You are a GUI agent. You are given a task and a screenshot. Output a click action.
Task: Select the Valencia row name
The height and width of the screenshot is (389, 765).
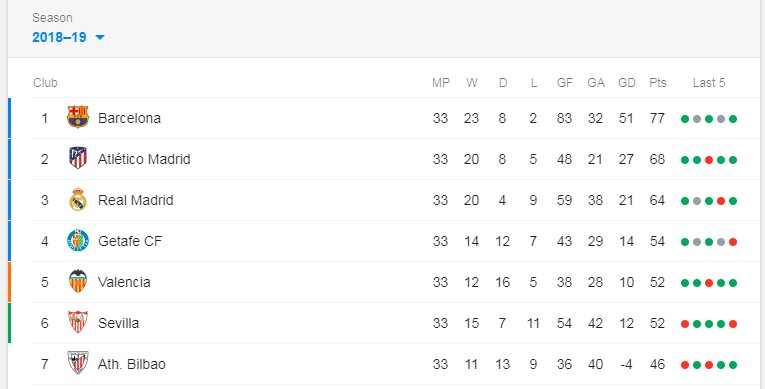point(124,282)
